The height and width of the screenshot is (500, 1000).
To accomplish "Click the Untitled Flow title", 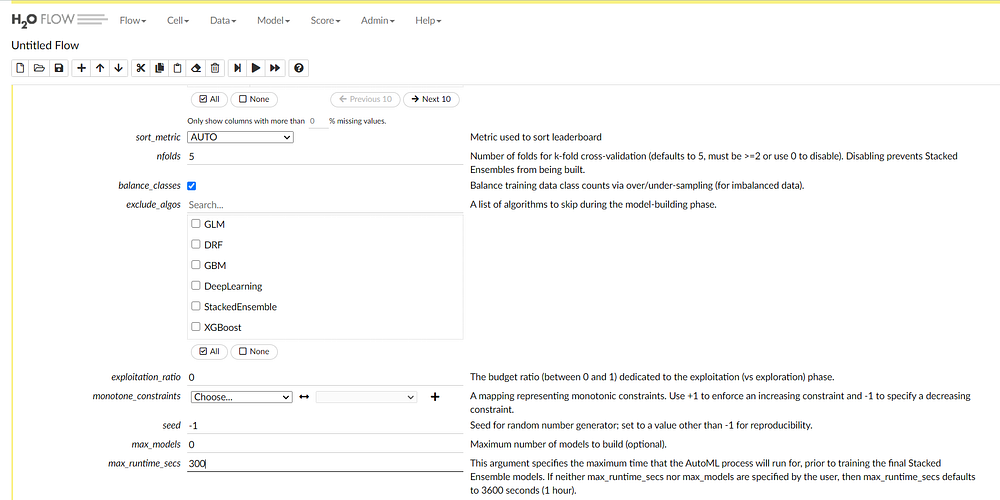I will pyautogui.click(x=45, y=45).
